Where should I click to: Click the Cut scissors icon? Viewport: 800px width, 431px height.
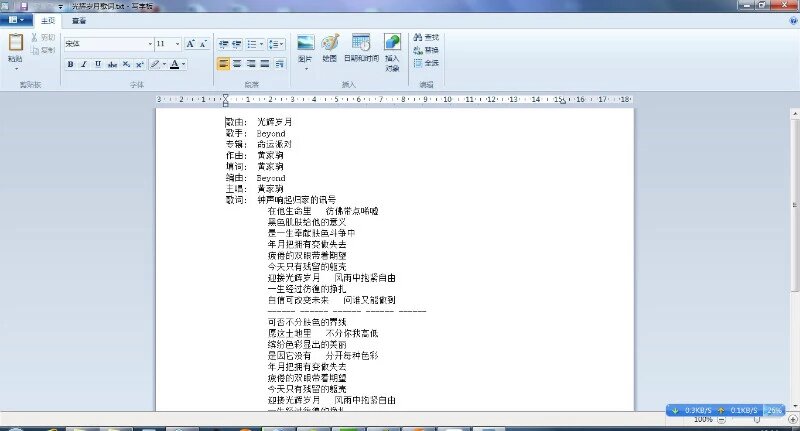[34, 37]
